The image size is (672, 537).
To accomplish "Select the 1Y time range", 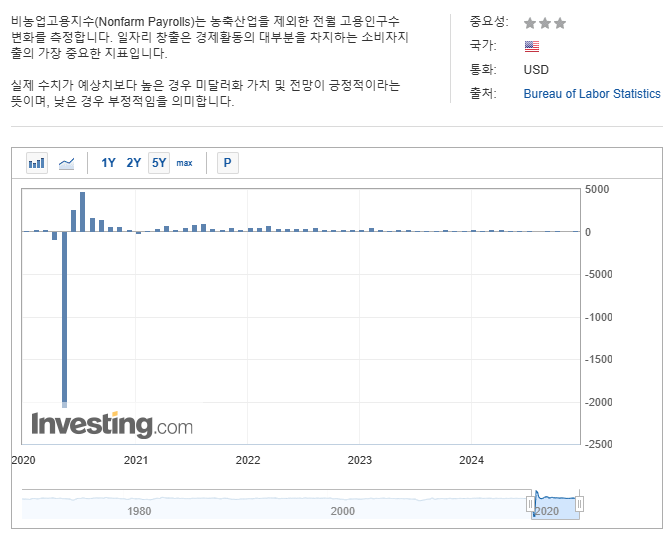I will (108, 163).
